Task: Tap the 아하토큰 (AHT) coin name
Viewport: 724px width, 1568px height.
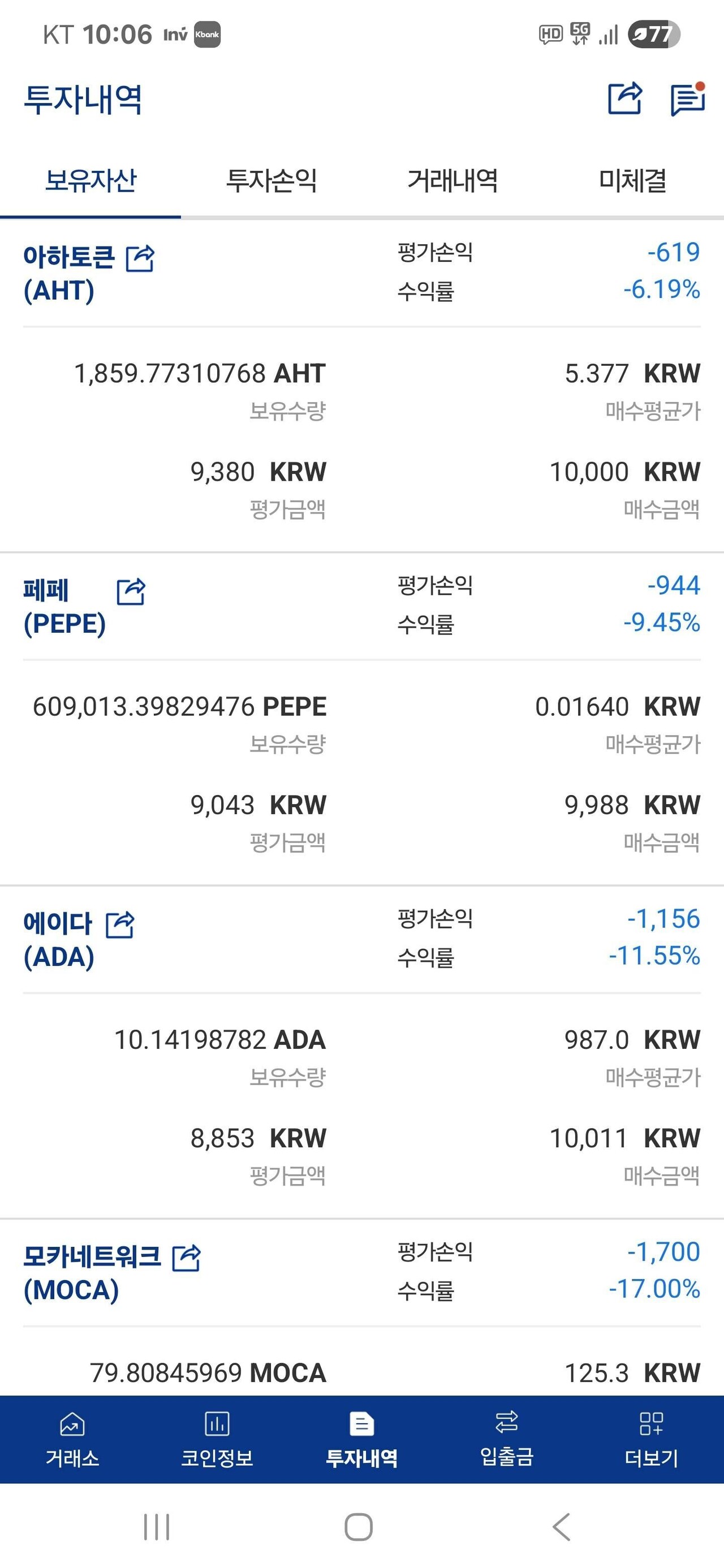Action: tap(68, 274)
